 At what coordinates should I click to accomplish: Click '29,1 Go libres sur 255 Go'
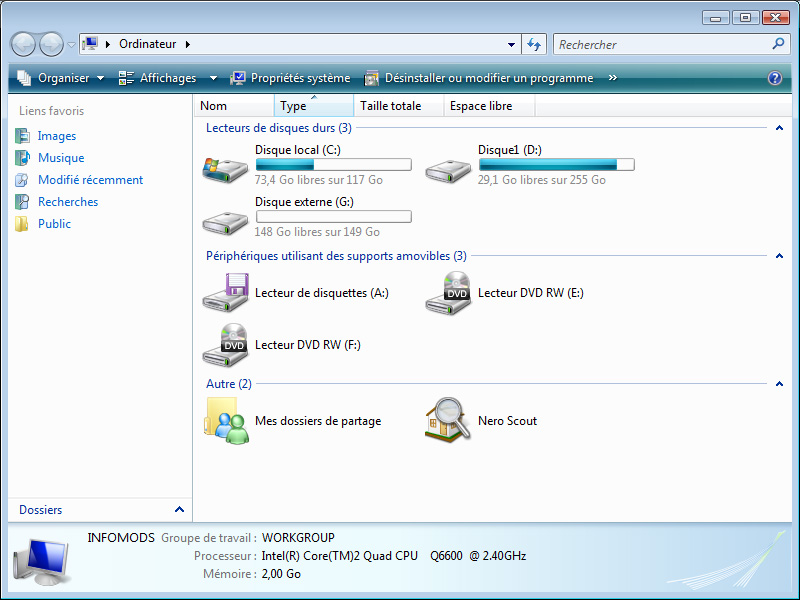541,180
